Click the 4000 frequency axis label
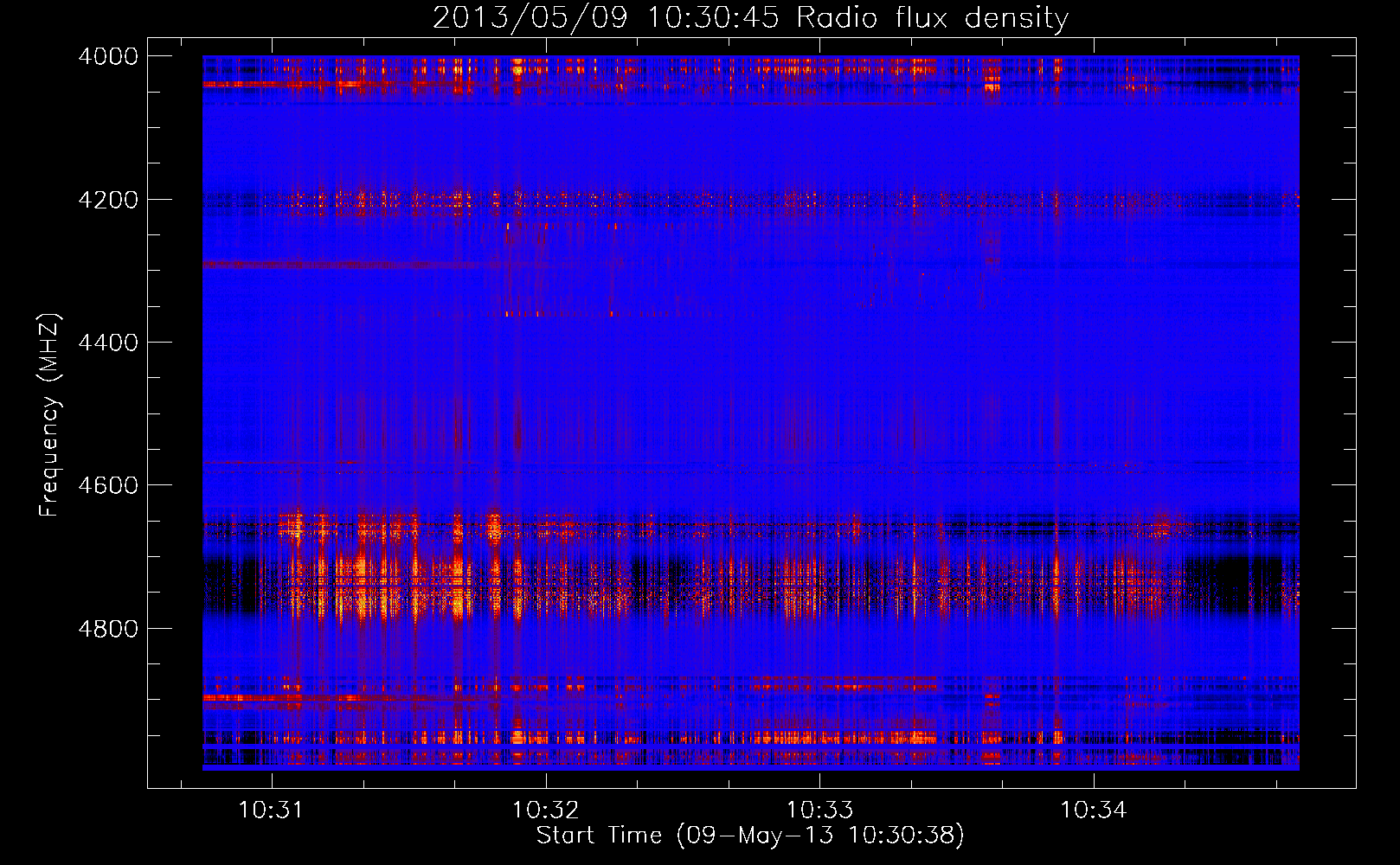1400x865 pixels. [x=108, y=56]
